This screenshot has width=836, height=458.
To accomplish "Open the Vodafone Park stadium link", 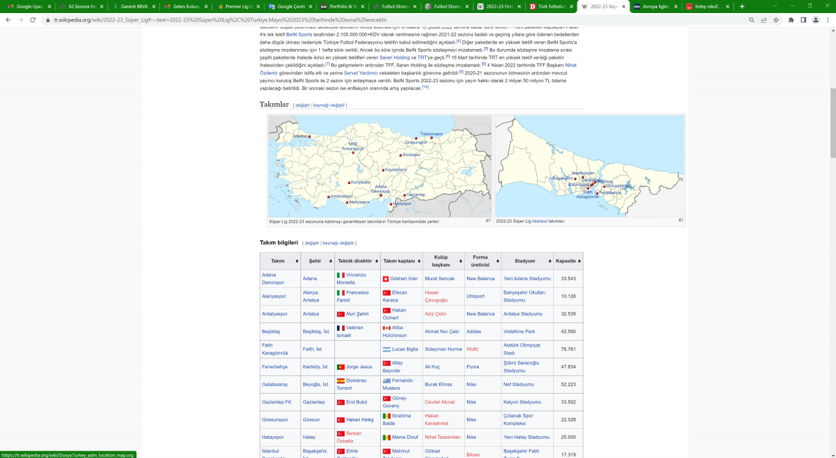I will [x=519, y=331].
